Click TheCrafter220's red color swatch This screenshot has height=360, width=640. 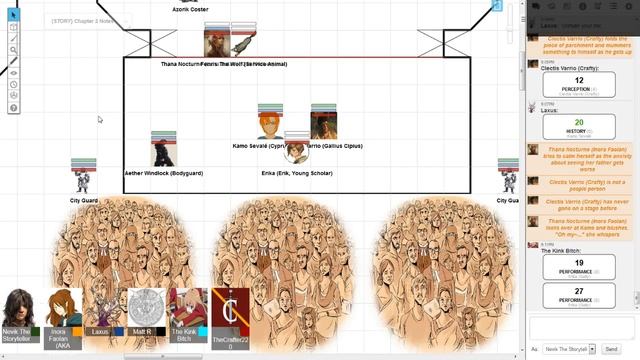click(244, 331)
